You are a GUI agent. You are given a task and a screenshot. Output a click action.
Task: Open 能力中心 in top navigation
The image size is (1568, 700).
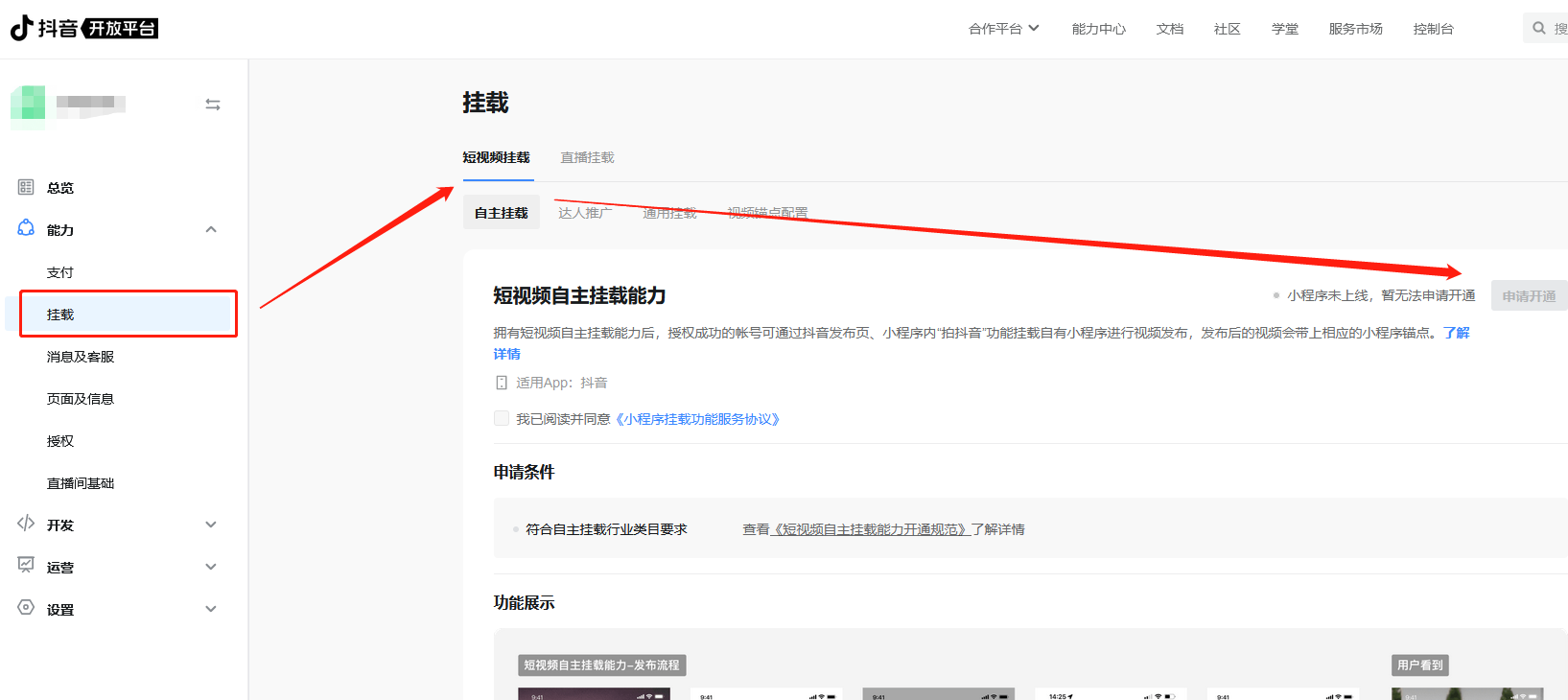(1099, 29)
